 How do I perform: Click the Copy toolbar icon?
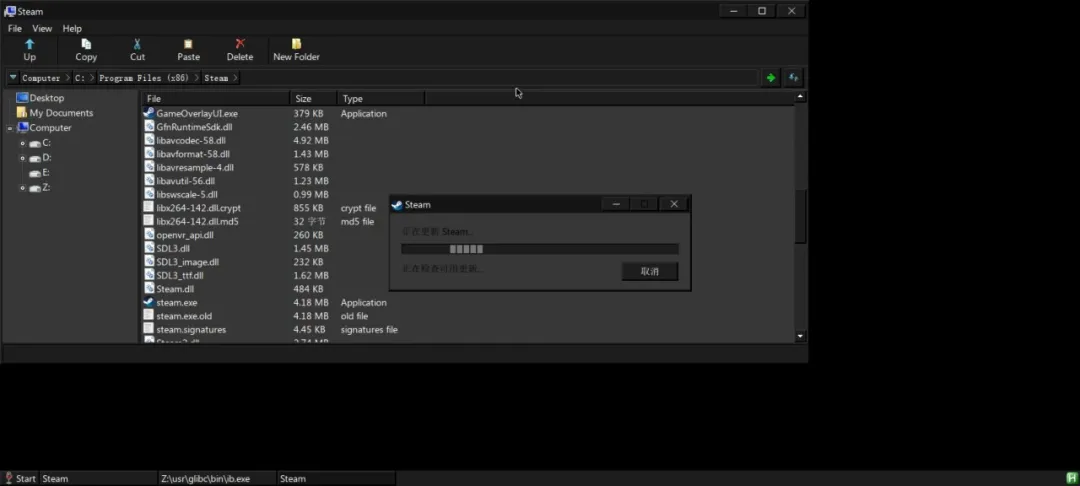coord(86,44)
